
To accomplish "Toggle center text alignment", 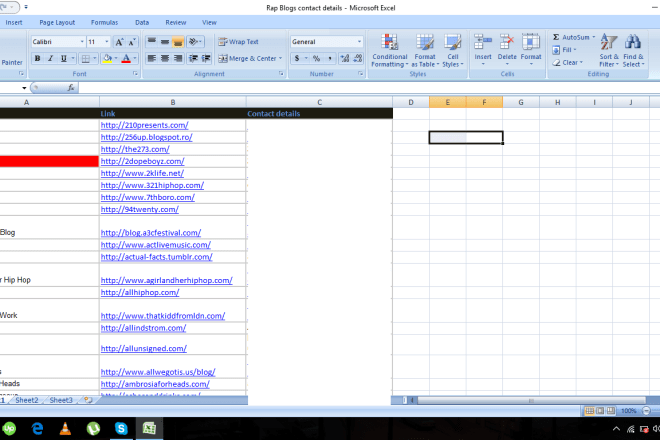I will coord(165,59).
